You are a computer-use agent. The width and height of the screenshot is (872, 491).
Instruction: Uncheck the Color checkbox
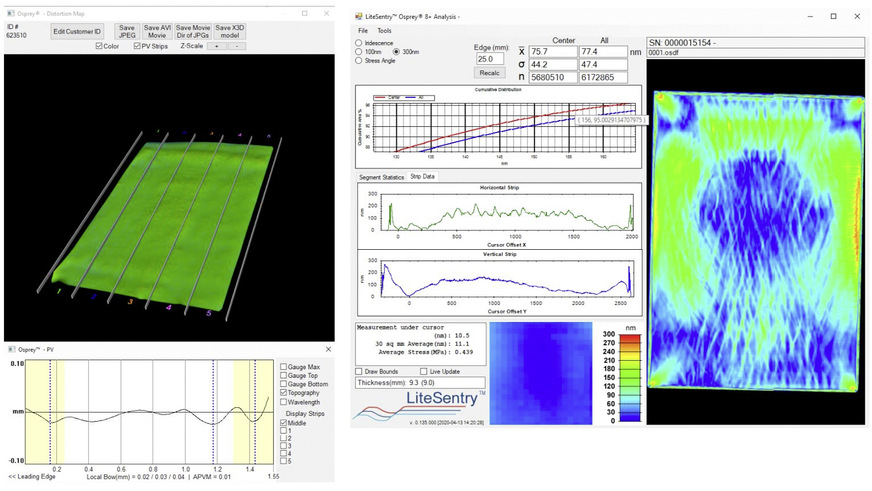98,46
